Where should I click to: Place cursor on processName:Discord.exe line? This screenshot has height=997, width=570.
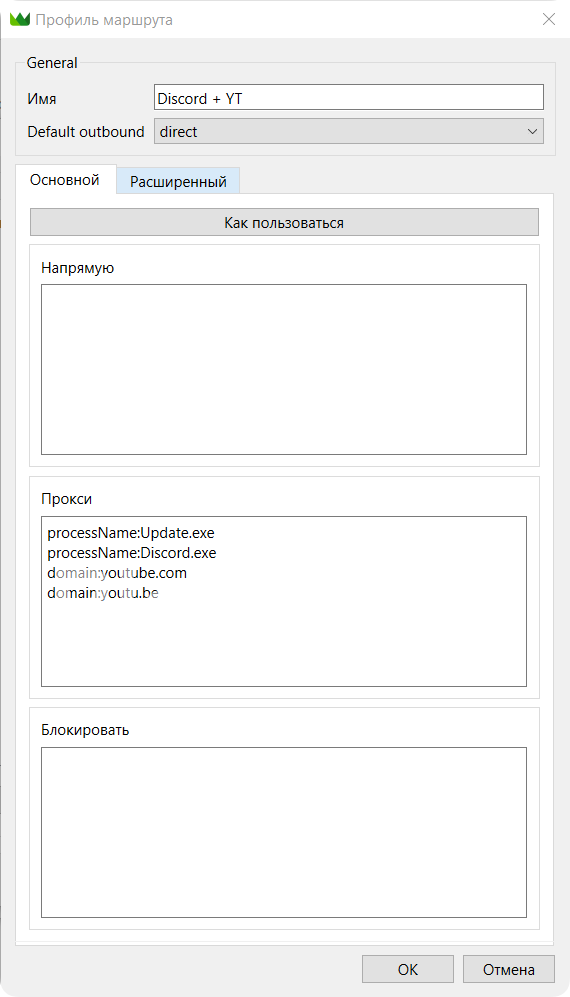point(132,553)
